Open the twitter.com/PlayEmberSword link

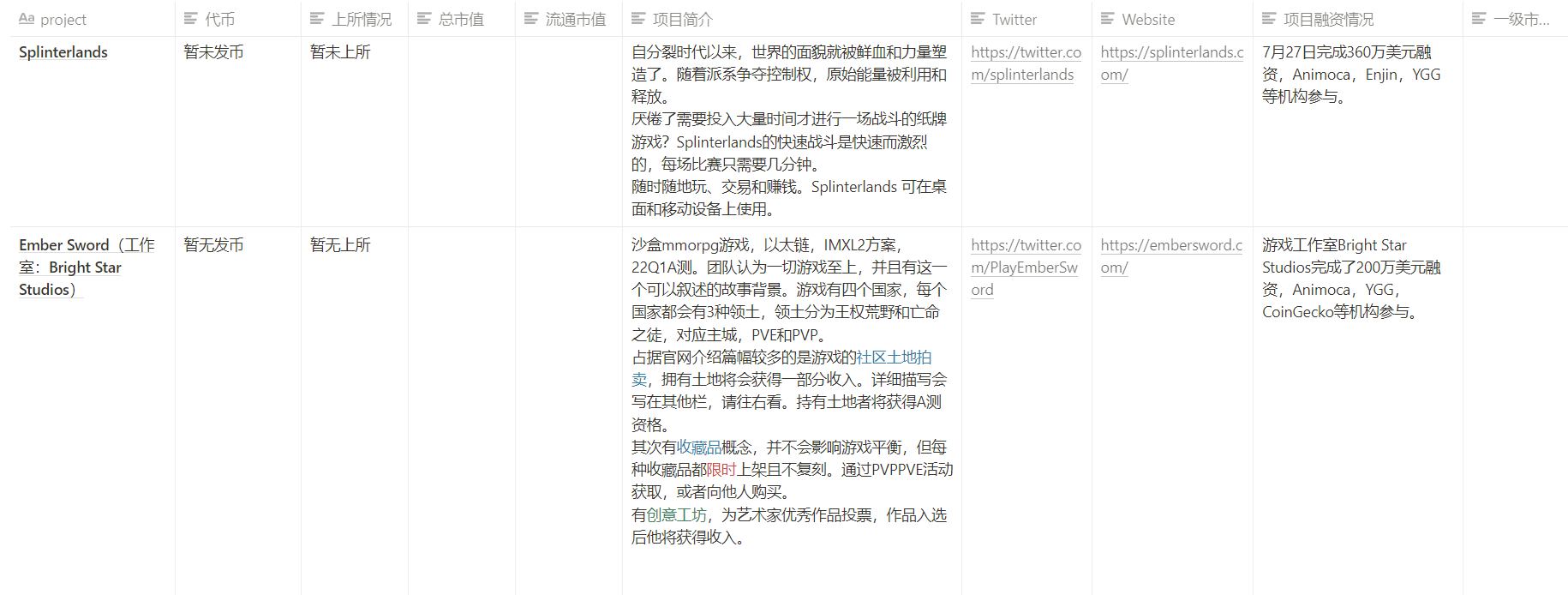click(x=1026, y=267)
